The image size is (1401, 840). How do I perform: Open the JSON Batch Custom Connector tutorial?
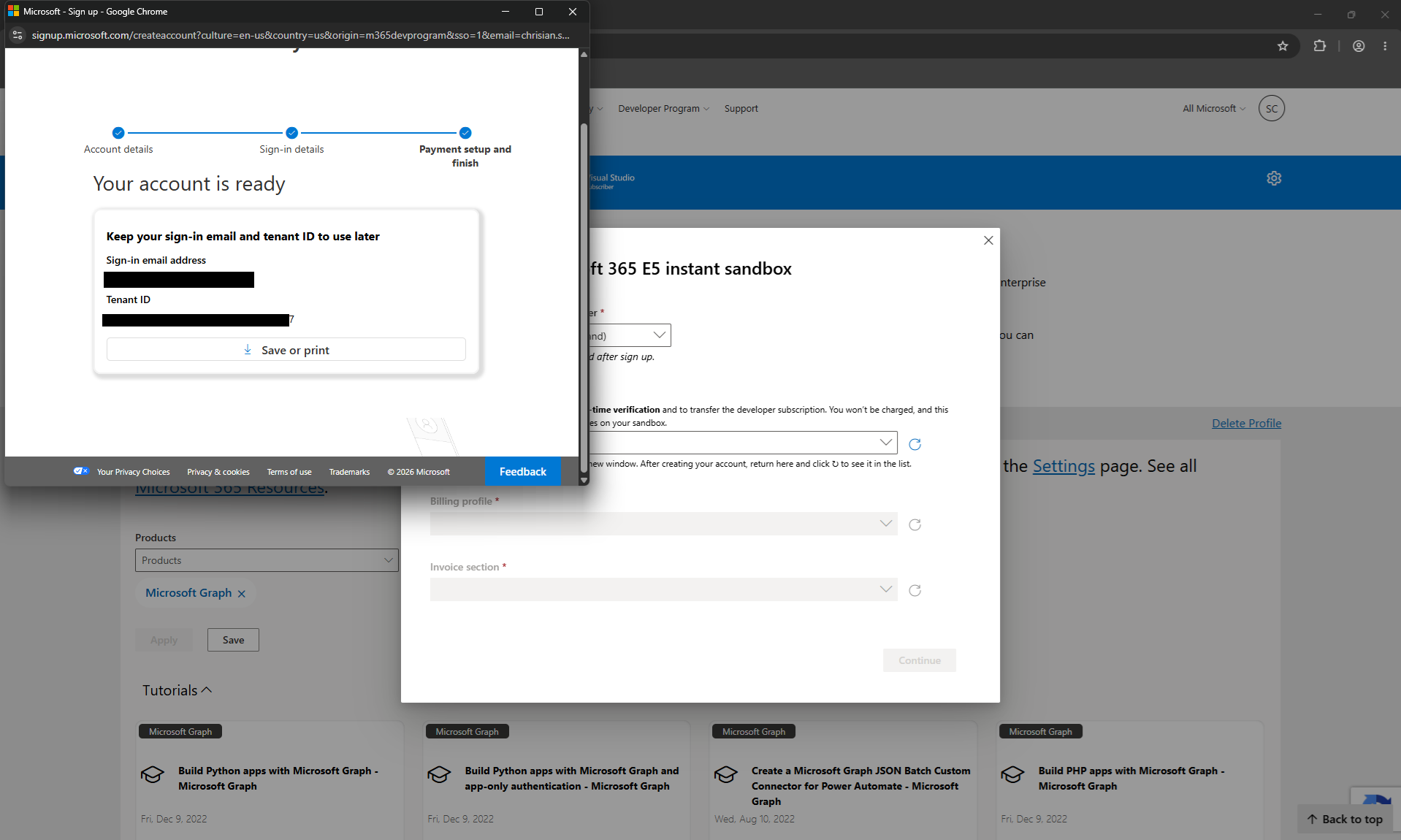[x=861, y=786]
